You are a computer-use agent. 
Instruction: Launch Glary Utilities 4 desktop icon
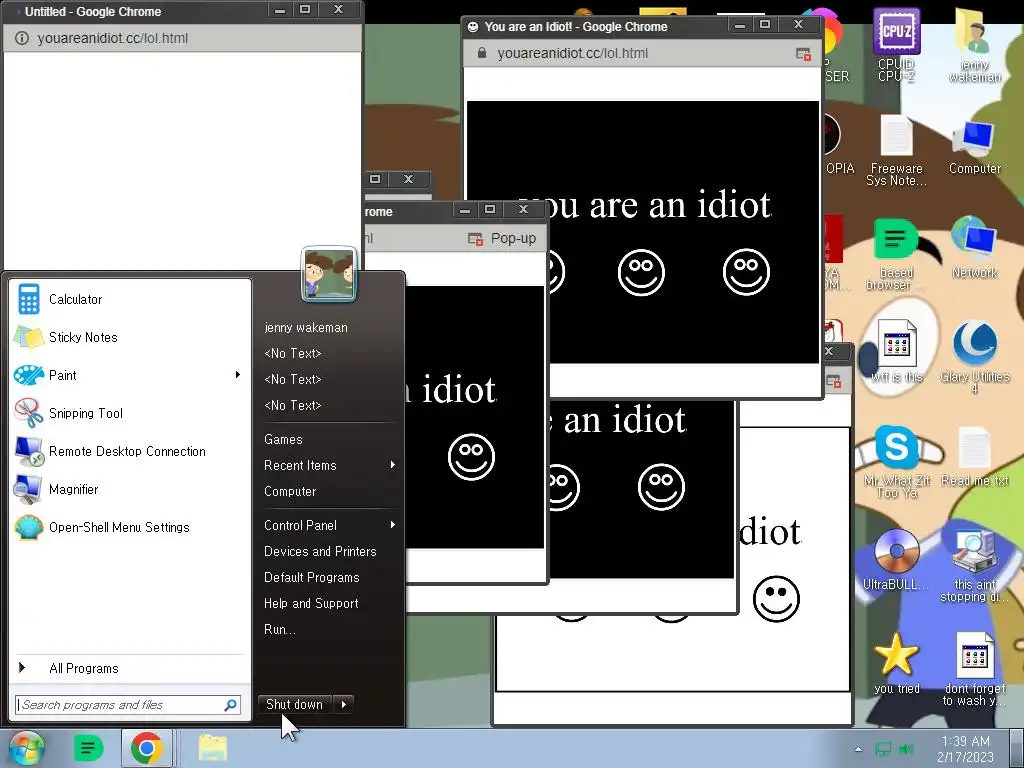pos(974,356)
